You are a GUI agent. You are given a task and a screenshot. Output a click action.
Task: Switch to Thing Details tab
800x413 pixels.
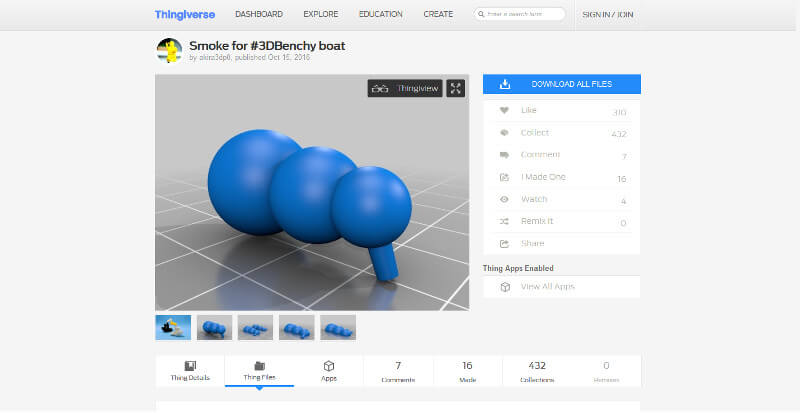pyautogui.click(x=190, y=371)
